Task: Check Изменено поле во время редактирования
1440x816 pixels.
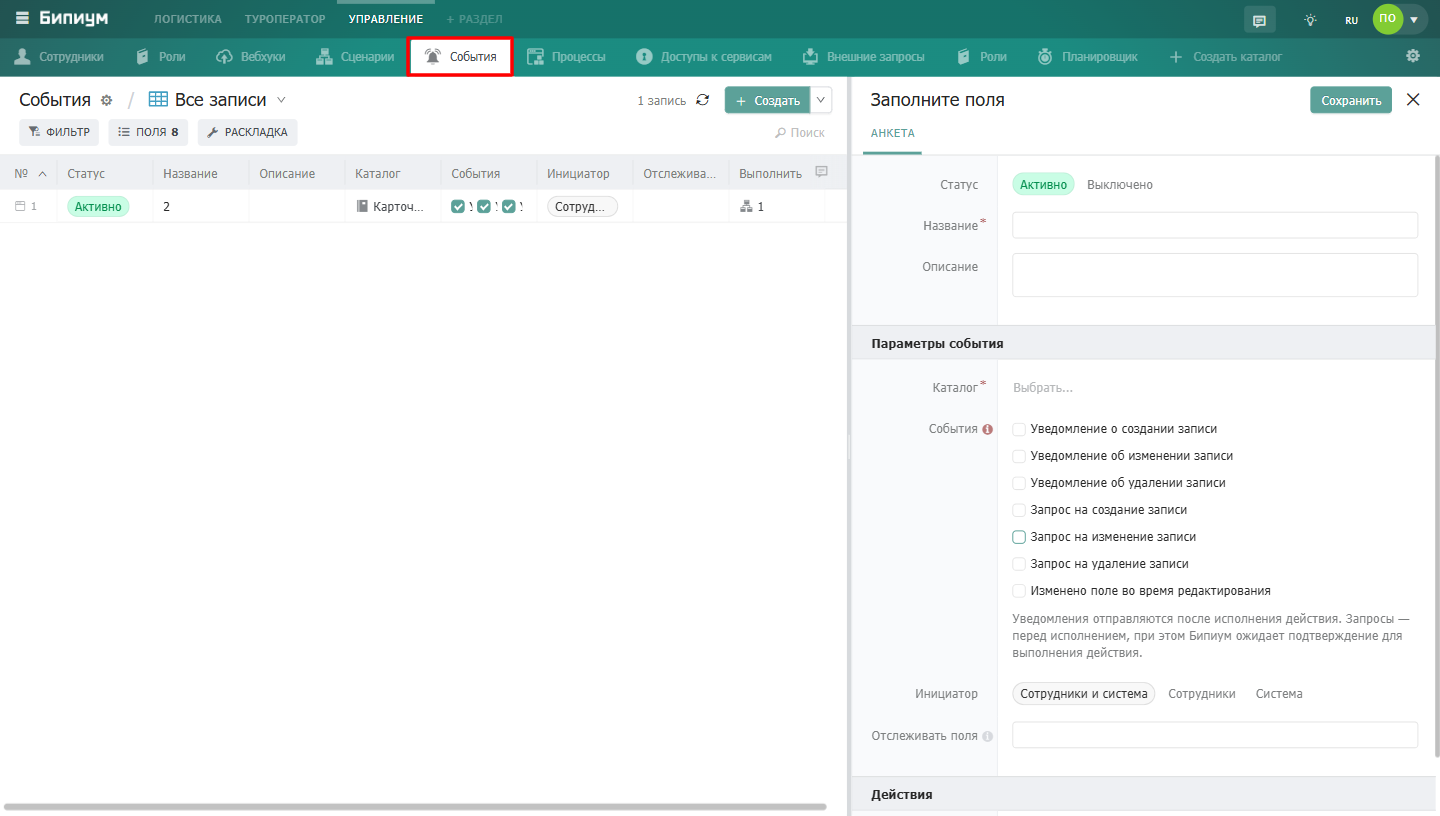Action: [x=1019, y=591]
